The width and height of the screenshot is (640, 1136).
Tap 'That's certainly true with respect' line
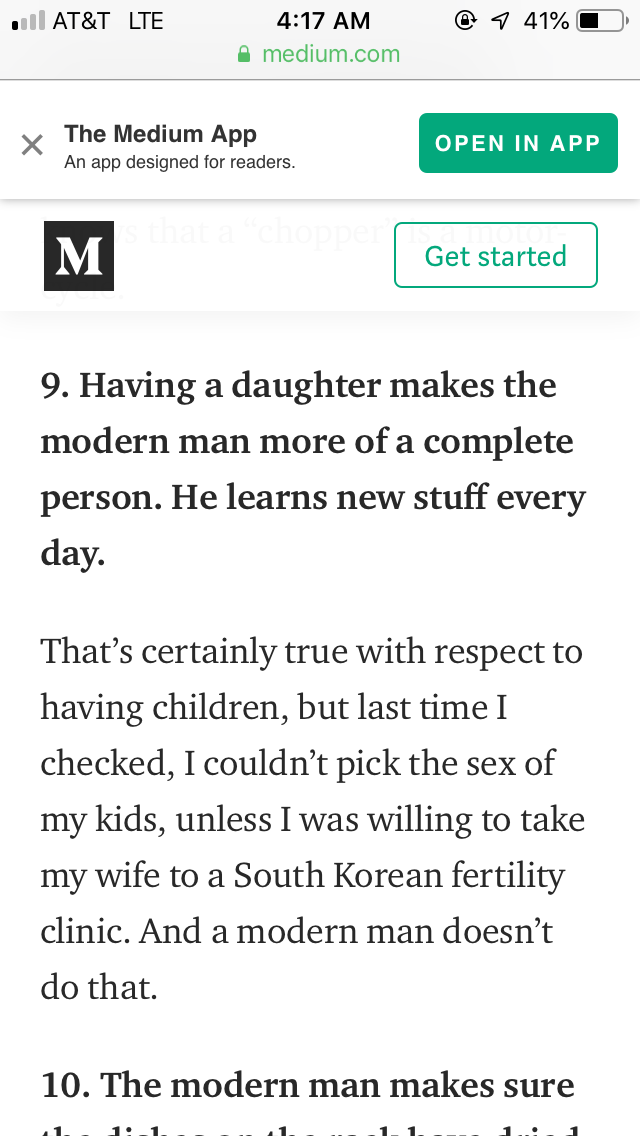coord(312,651)
